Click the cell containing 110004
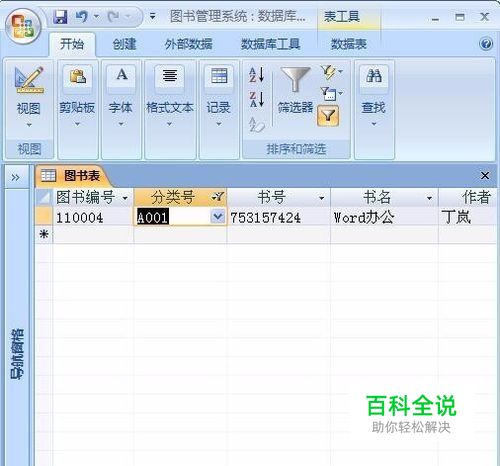Viewport: 500px width, 466px height. tap(93, 217)
